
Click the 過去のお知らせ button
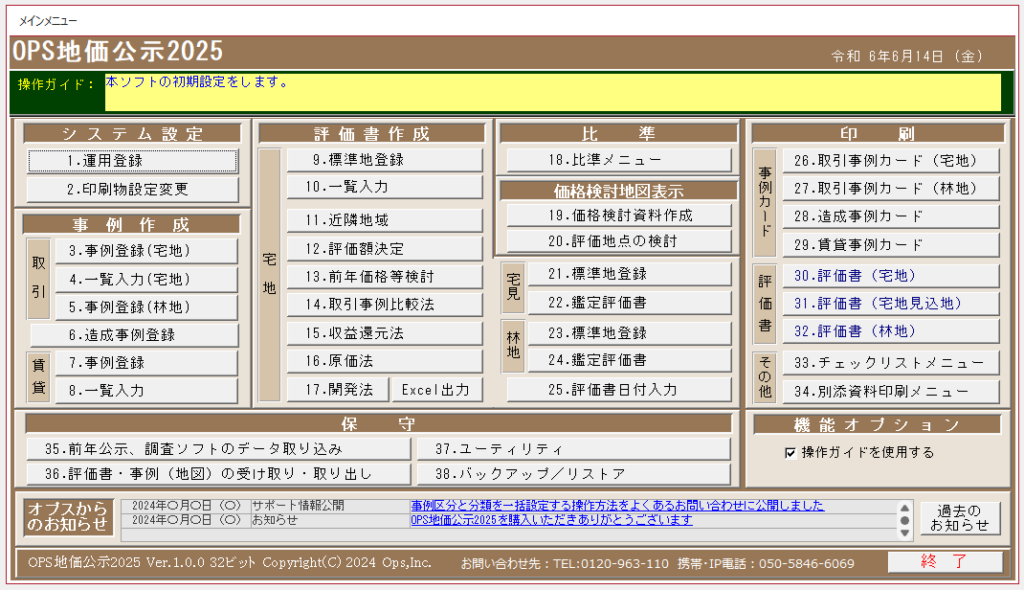click(959, 518)
